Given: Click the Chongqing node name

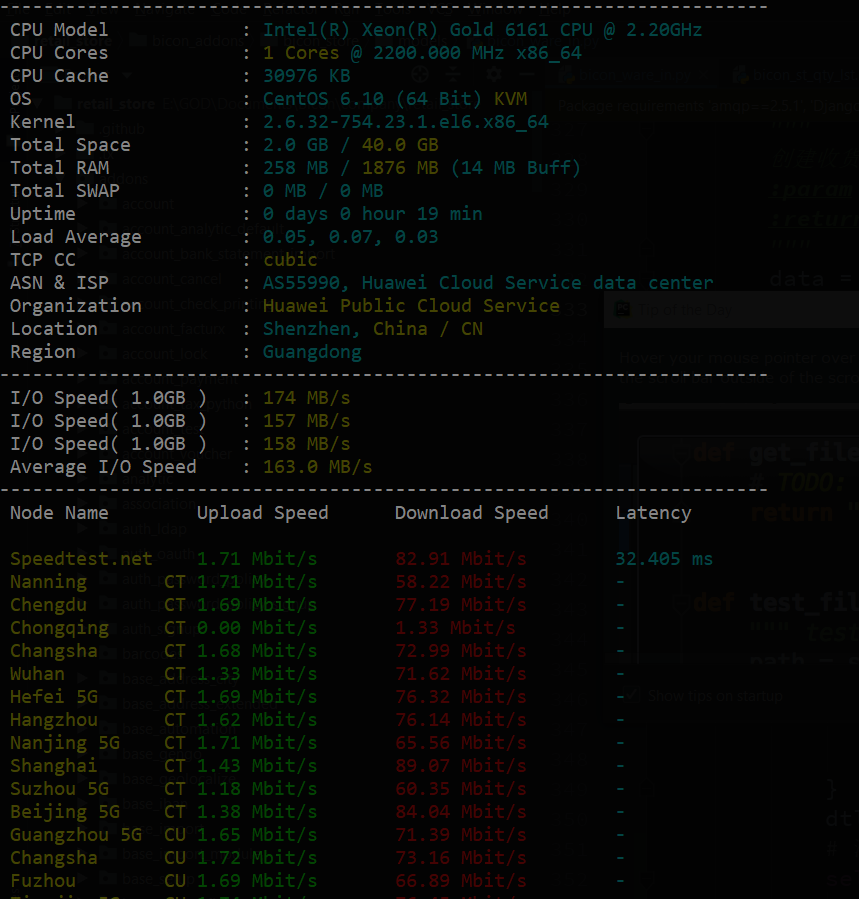Looking at the screenshot, I should click(x=59, y=628).
